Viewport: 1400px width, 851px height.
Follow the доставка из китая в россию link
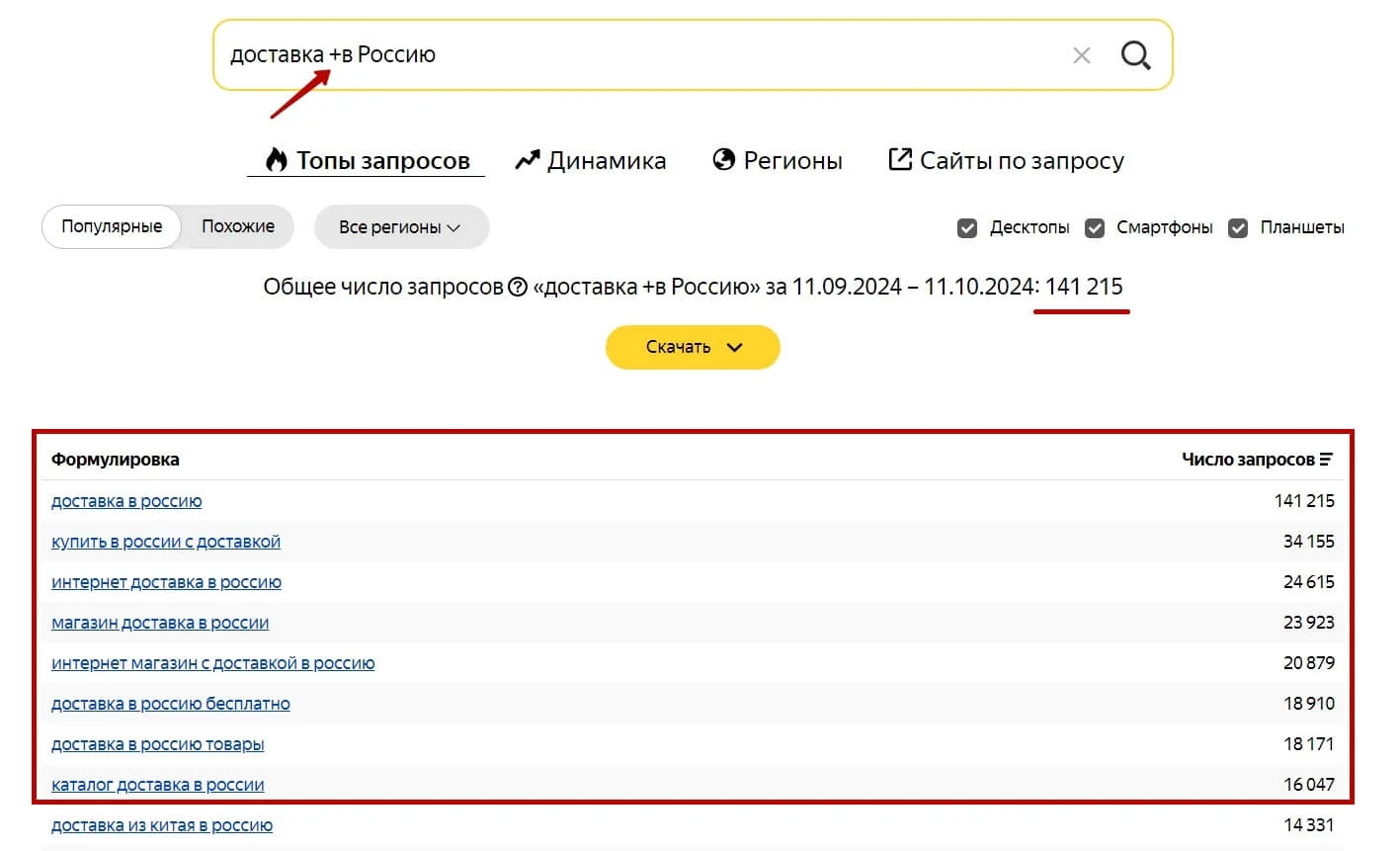coord(162,825)
